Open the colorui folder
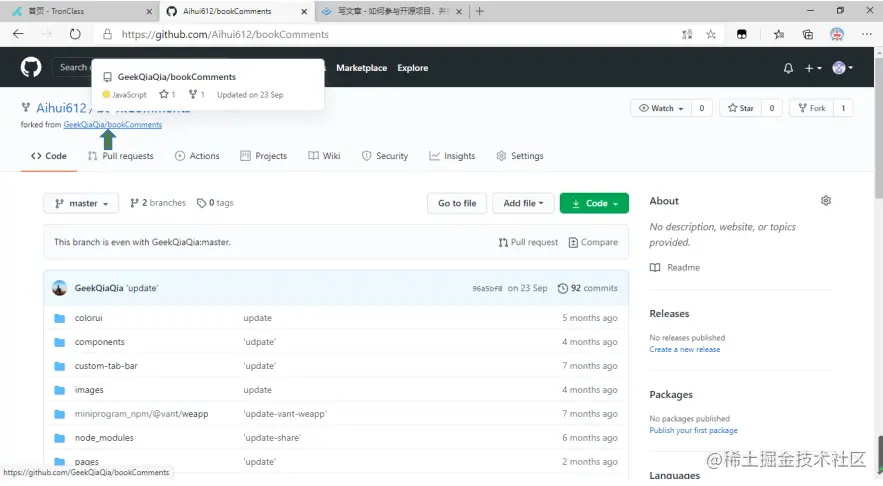Screen dimensions: 883x486 [x=88, y=318]
